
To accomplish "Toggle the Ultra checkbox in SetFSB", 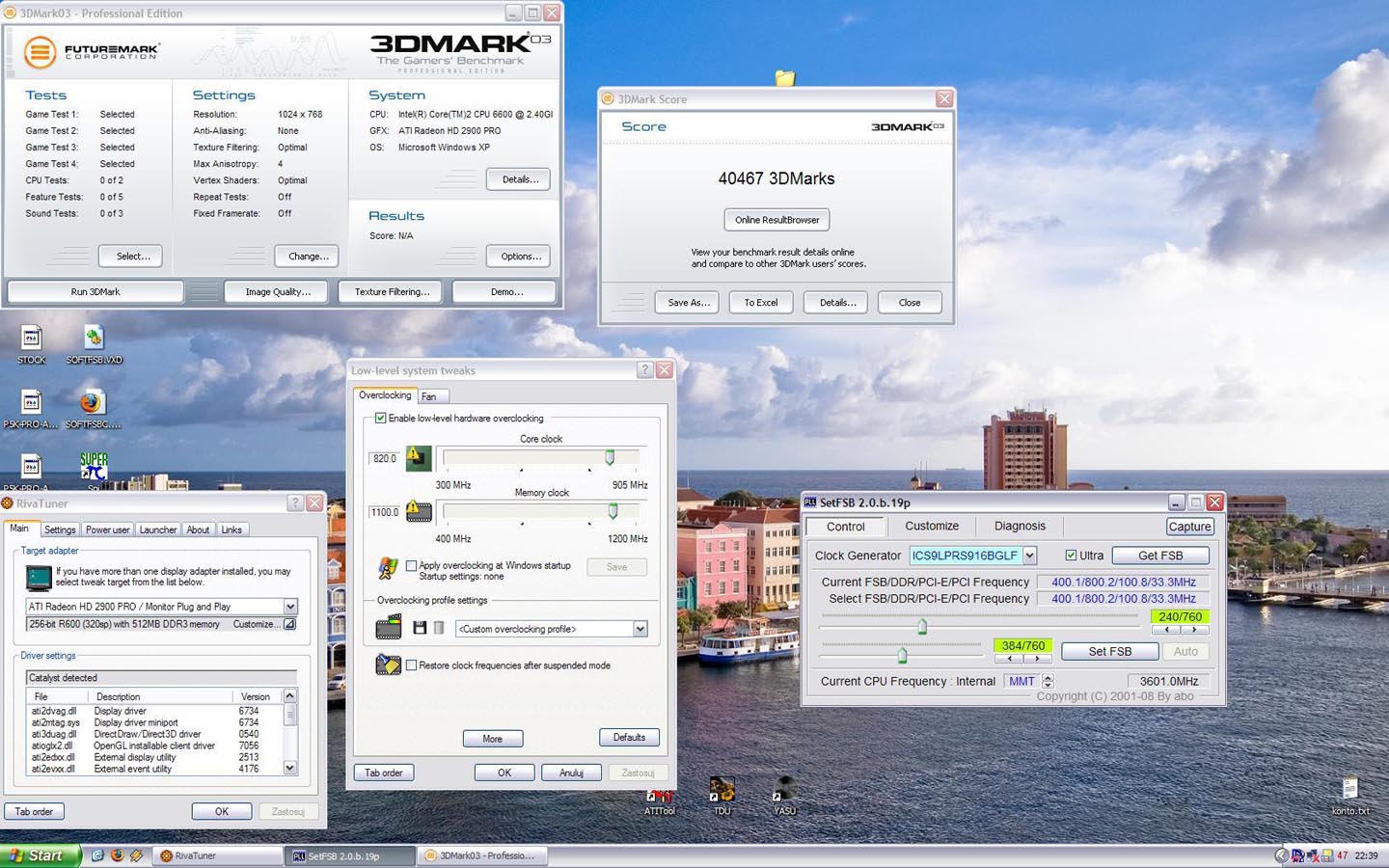I will tap(1071, 555).
